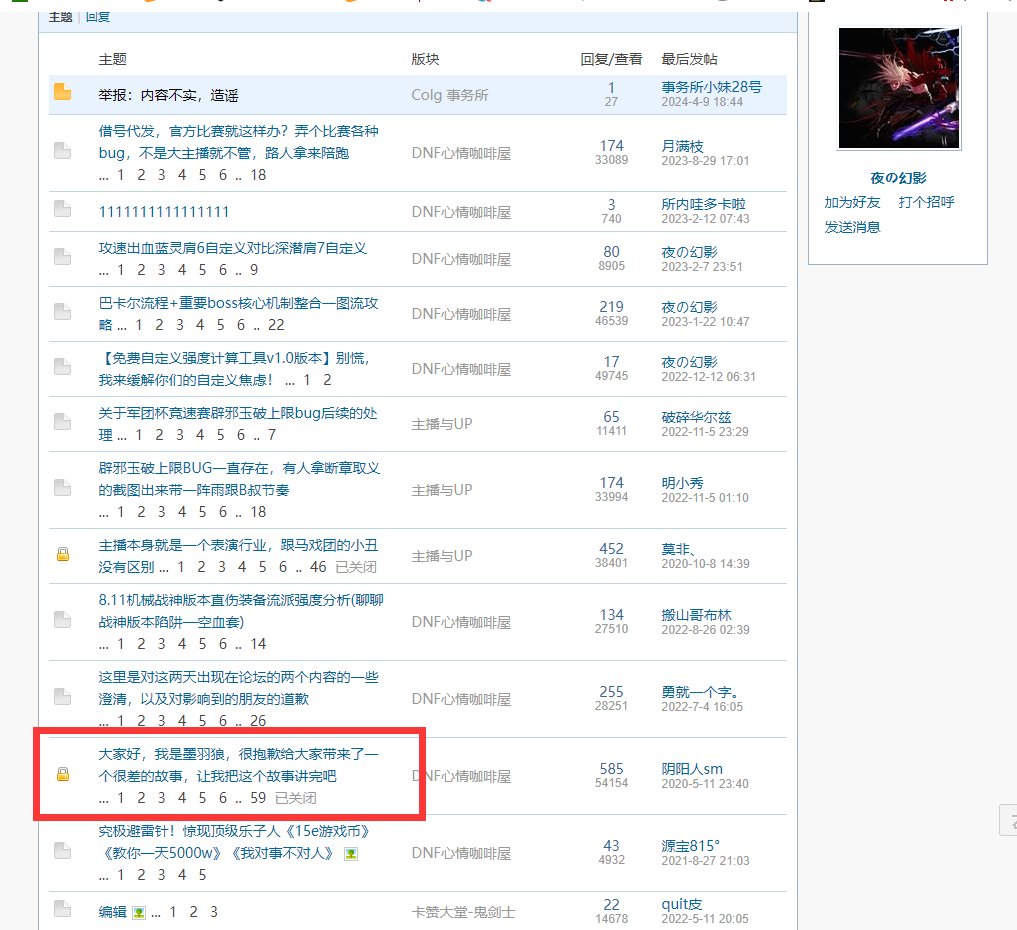Image resolution: width=1017 pixels, height=930 pixels.
Task: Open thread 这里是对这两天出现在论坛的两个内容
Action: (239, 688)
